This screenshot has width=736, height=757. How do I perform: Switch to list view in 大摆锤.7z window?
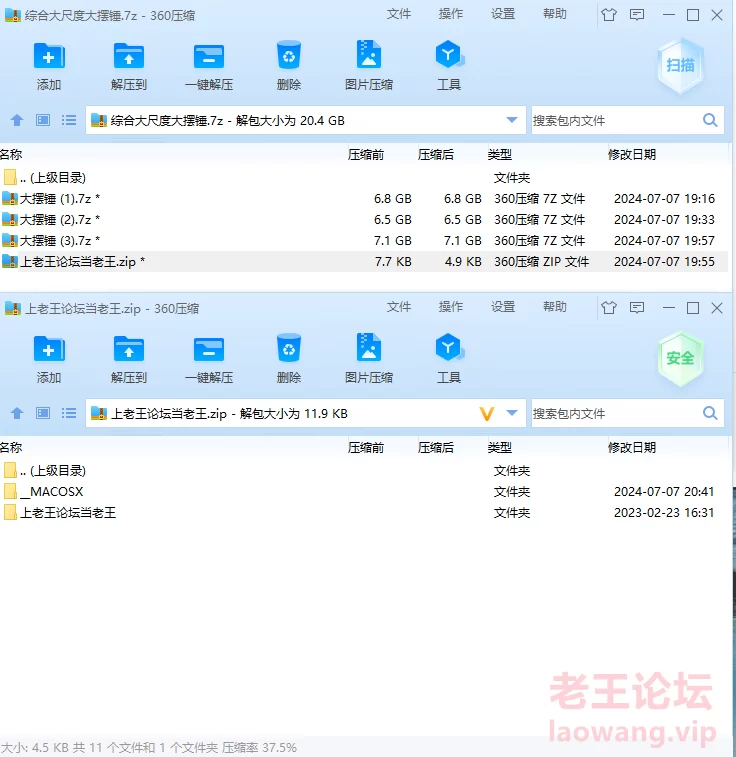click(69, 120)
